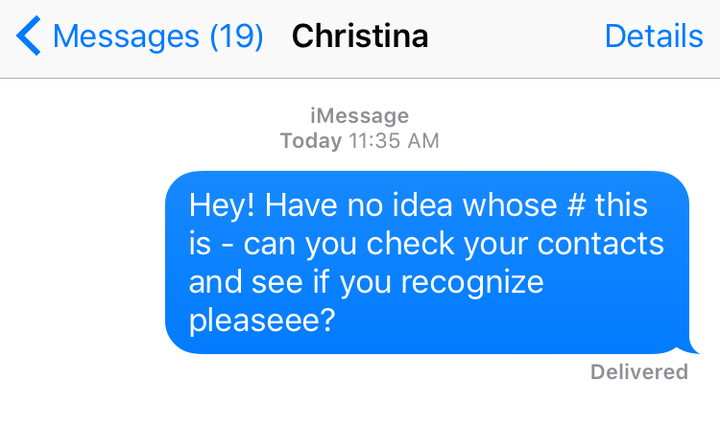720x429 pixels.
Task: Click the Today date label
Action: click(311, 141)
